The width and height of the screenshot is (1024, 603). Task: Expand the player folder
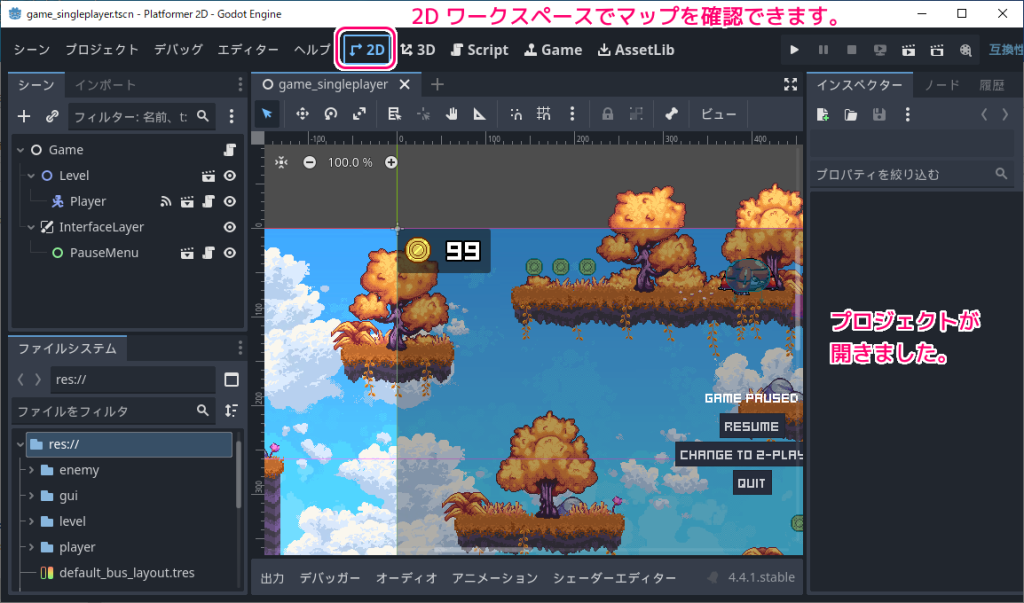[31, 547]
